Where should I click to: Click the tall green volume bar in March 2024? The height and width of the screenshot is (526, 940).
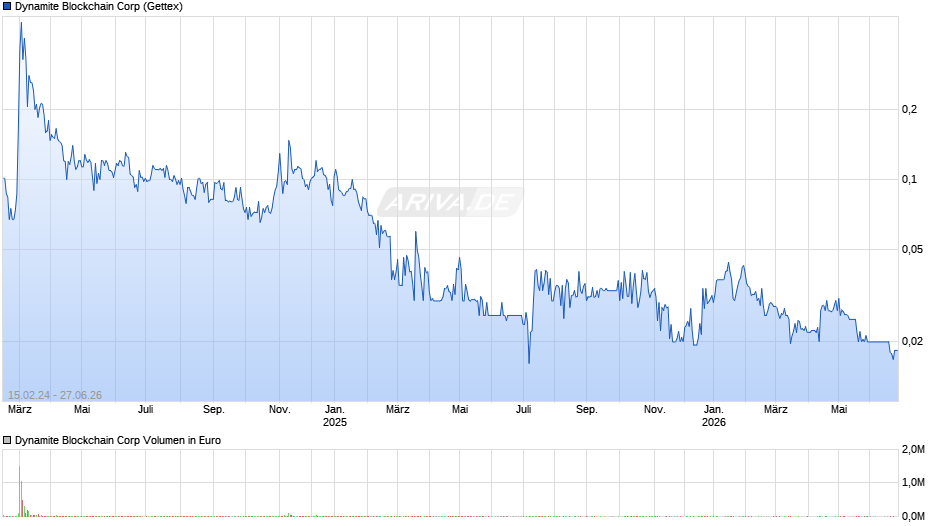(19, 491)
